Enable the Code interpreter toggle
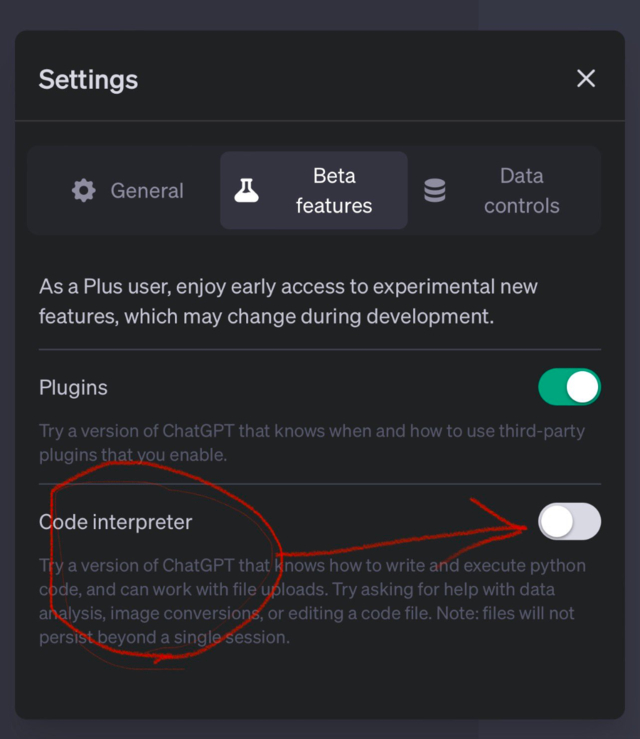The width and height of the screenshot is (640, 739). pos(570,521)
